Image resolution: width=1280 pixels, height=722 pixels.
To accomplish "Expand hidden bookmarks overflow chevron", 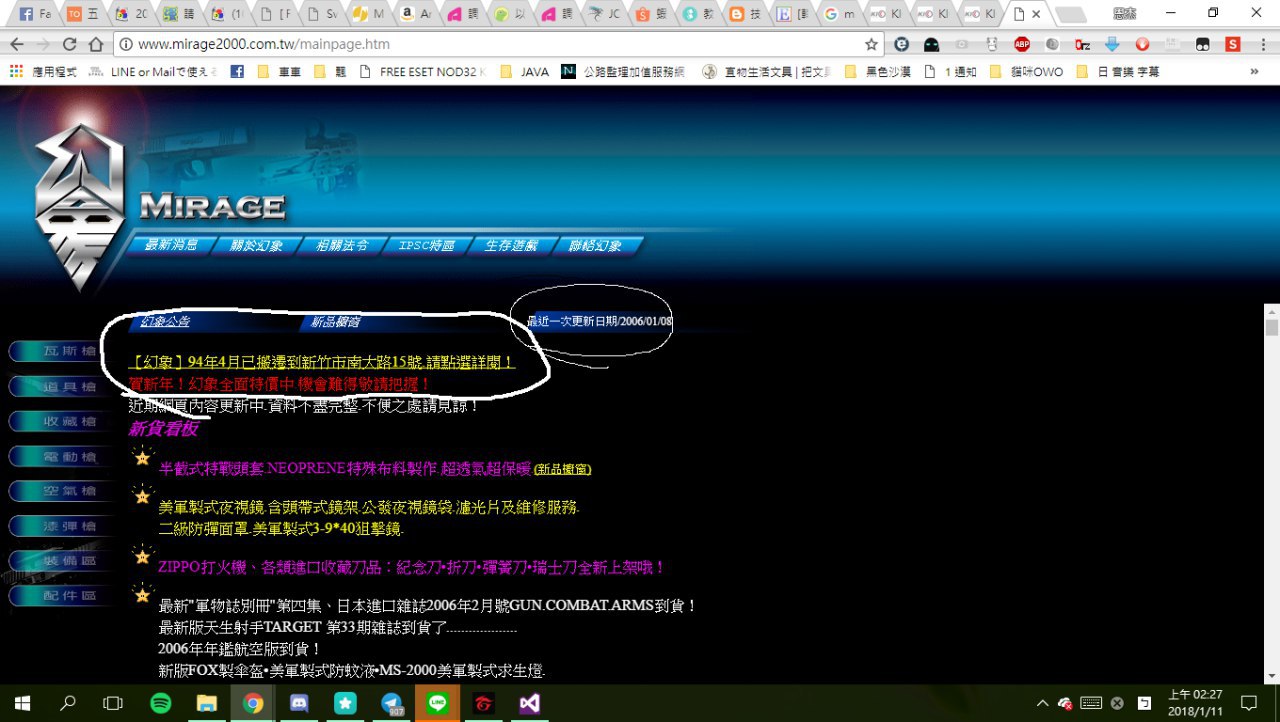I will [x=1254, y=72].
